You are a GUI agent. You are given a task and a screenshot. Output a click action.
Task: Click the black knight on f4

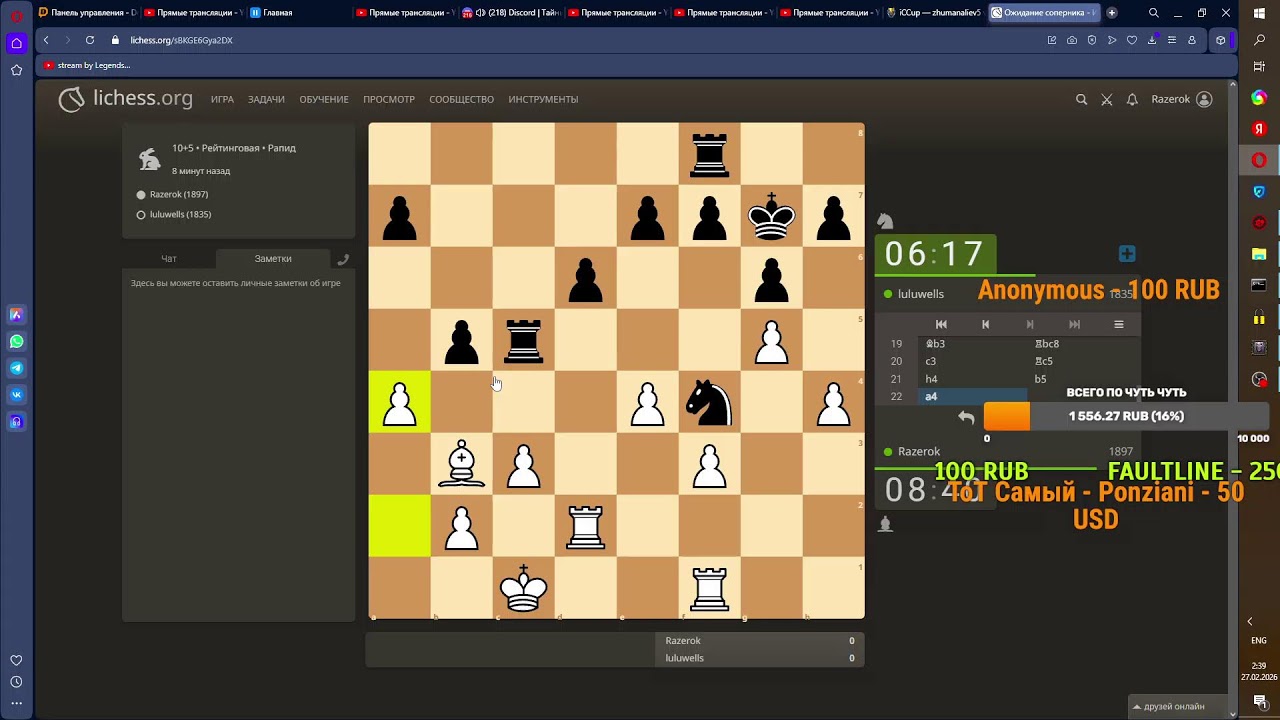click(709, 402)
